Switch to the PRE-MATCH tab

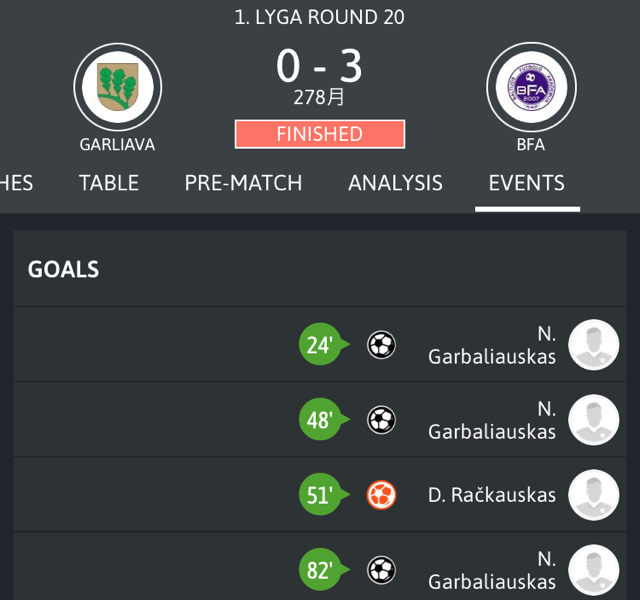(x=243, y=183)
